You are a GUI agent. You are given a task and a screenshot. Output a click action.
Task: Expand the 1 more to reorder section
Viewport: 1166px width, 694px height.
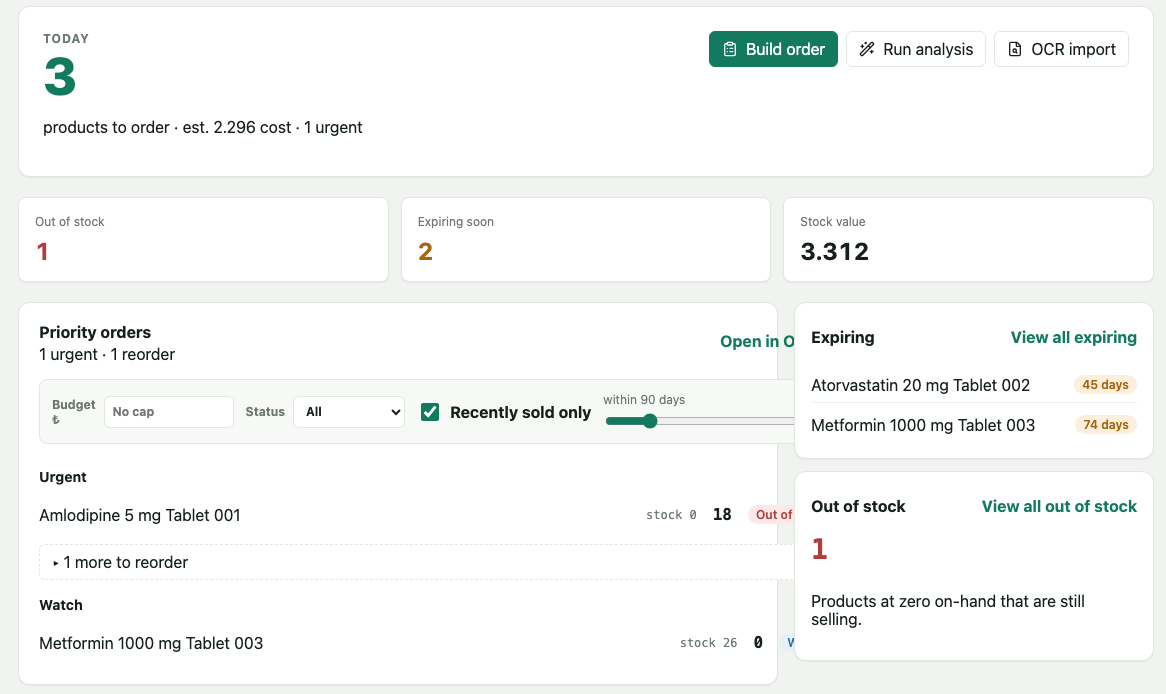tap(416, 562)
